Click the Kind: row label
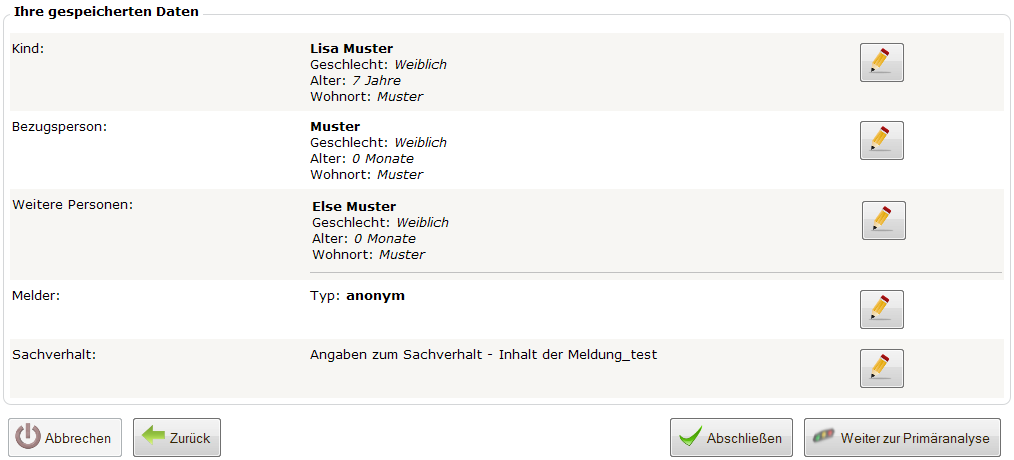 (x=28, y=49)
